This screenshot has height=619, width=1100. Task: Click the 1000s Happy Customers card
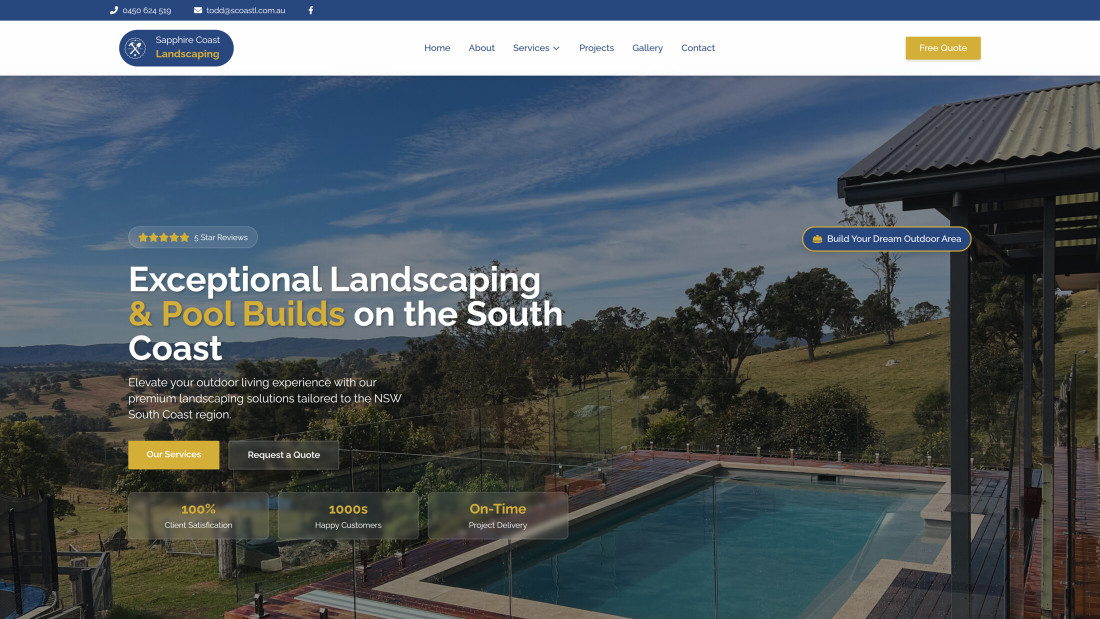coord(348,516)
